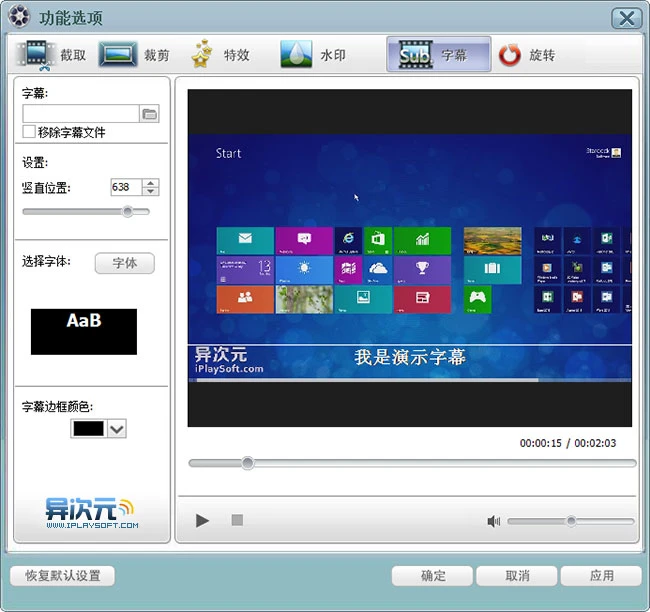Screen dimensions: 650x612
Task: Click the 字体 font button
Action: [x=125, y=263]
